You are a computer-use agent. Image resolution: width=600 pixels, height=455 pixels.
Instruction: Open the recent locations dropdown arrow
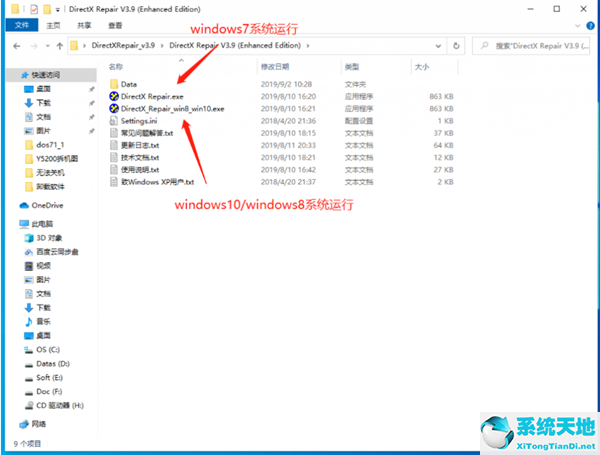47,46
